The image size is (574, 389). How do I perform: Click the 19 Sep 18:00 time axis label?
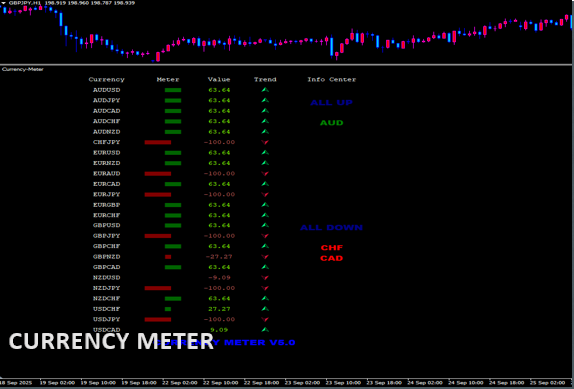(139, 383)
